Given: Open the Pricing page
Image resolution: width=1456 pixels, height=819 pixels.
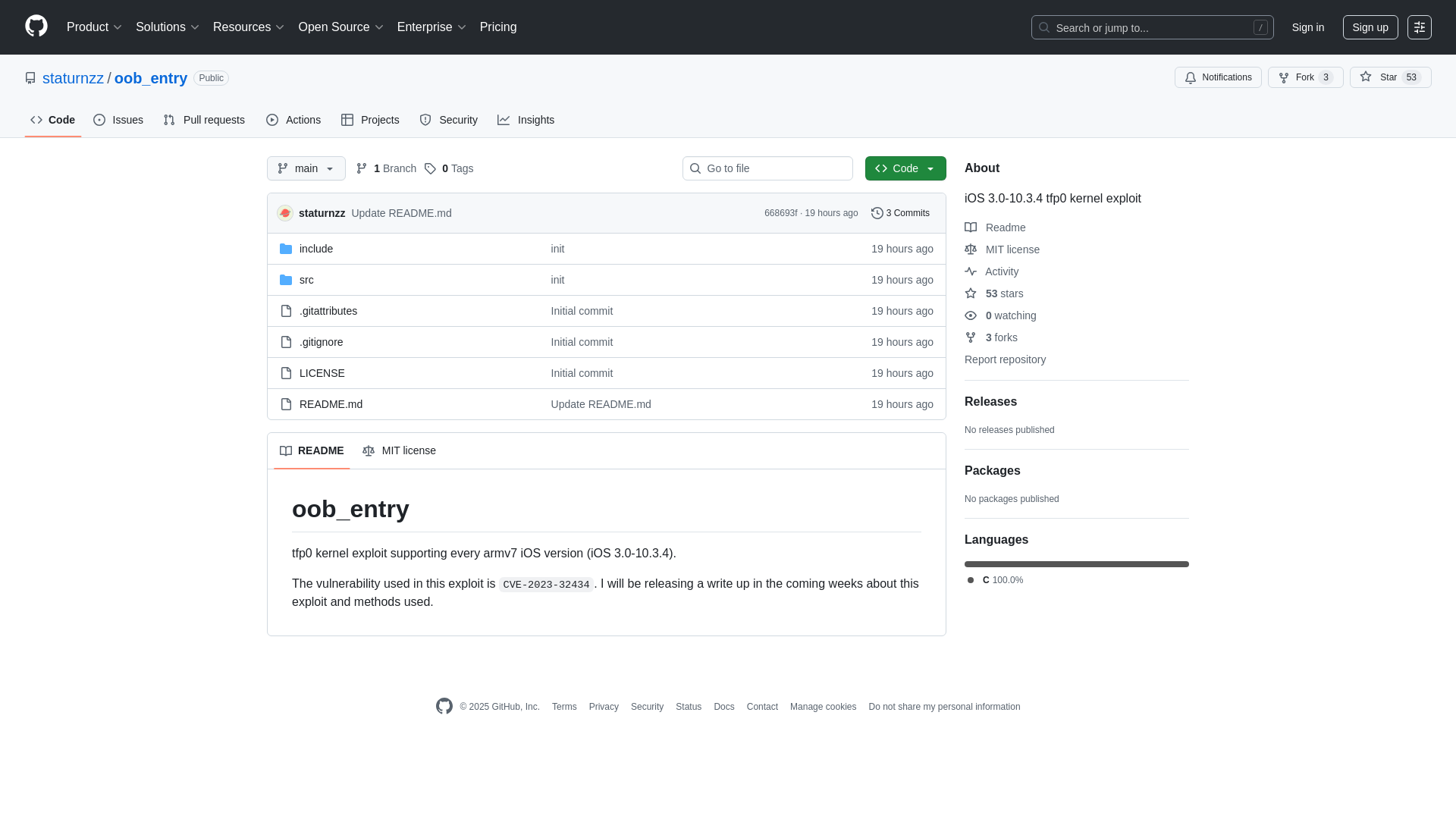Looking at the screenshot, I should point(498,27).
